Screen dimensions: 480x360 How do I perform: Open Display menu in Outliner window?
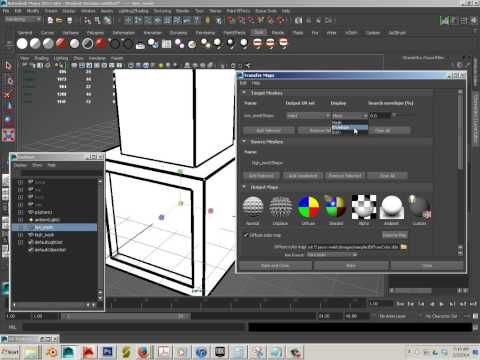pyautogui.click(x=20, y=165)
